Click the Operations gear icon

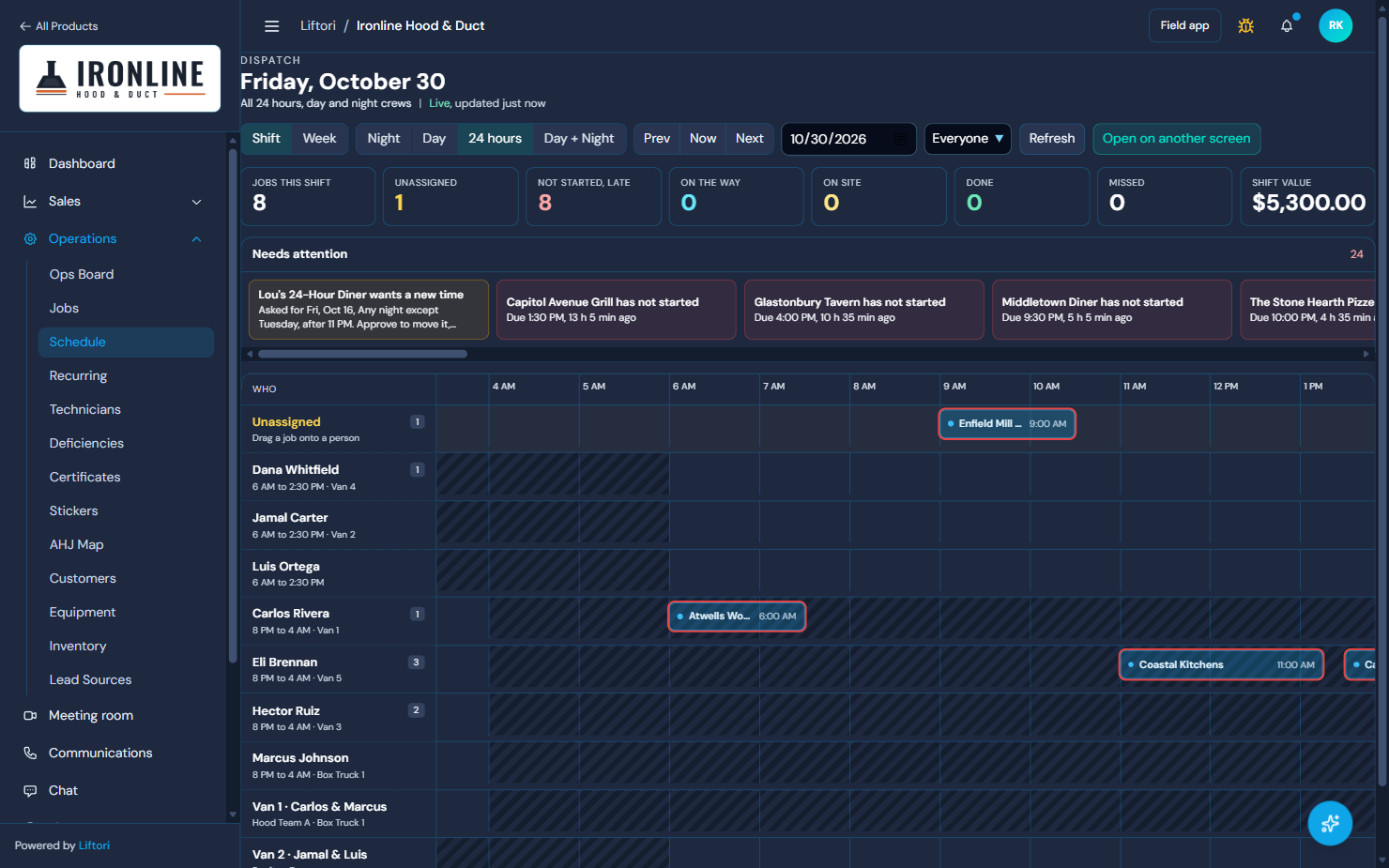(30, 239)
